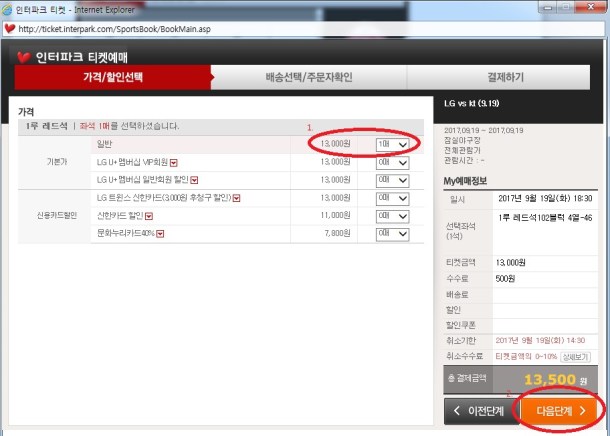
Task: Click the 문화누리카드40% label
Action: [126, 233]
